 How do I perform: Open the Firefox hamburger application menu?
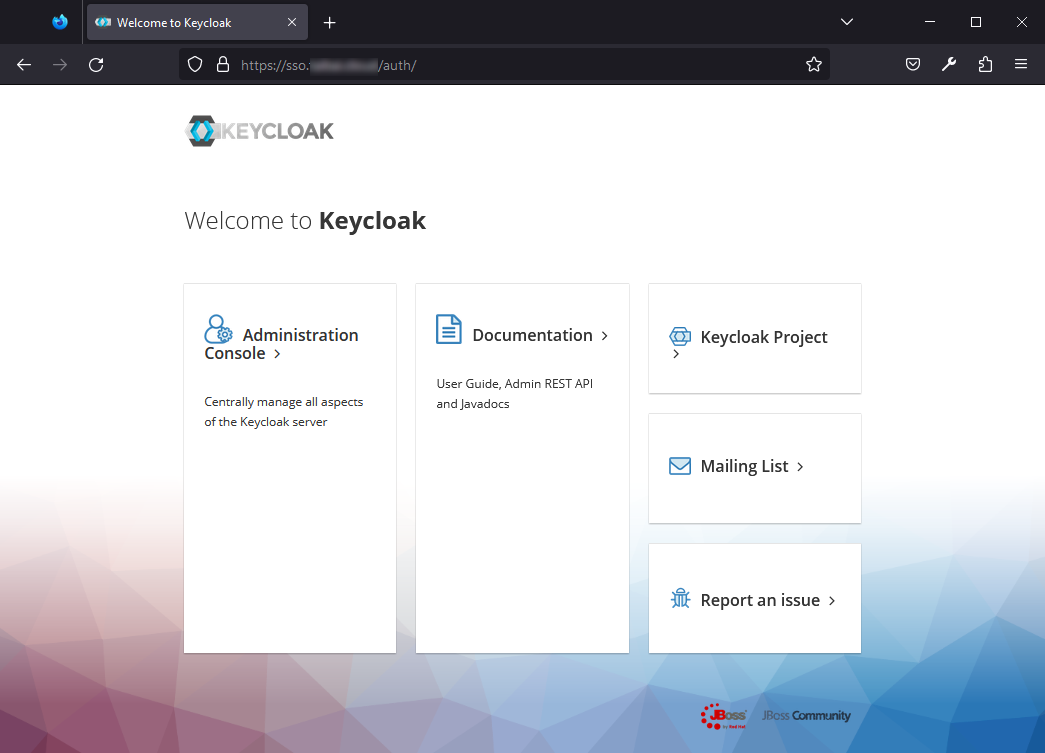(1021, 65)
